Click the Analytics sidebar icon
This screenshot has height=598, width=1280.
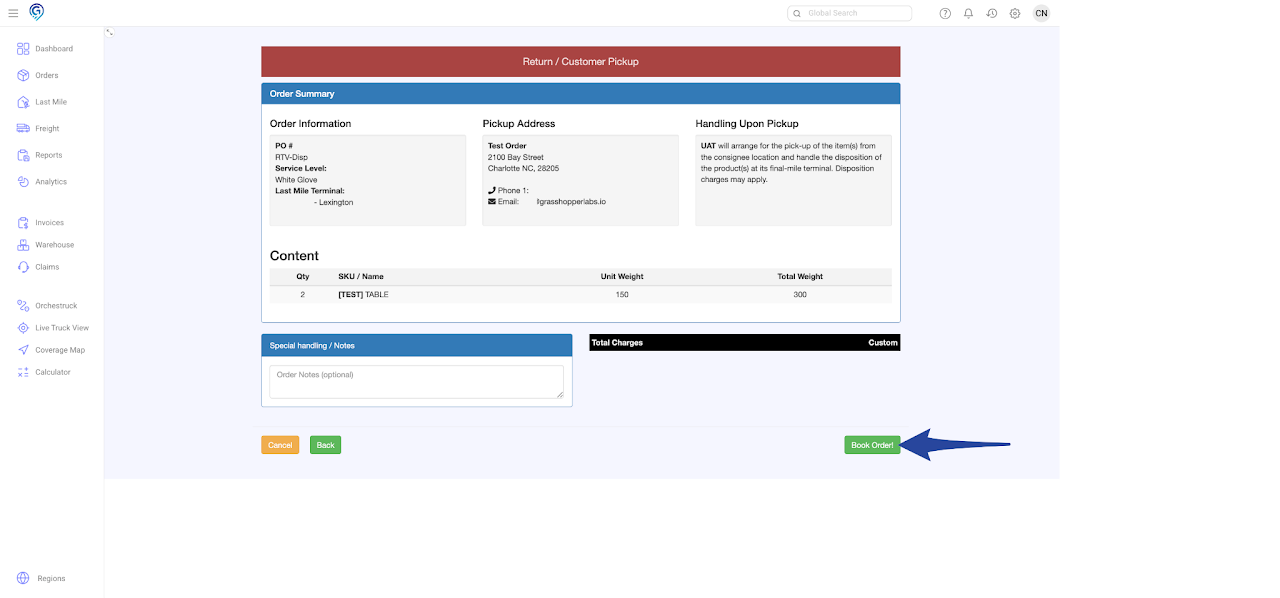point(23,182)
